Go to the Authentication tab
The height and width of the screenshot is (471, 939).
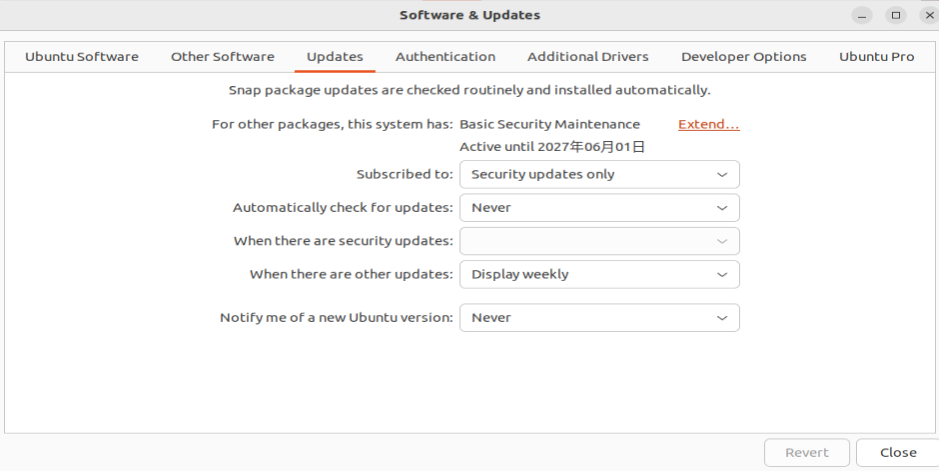[x=445, y=57]
